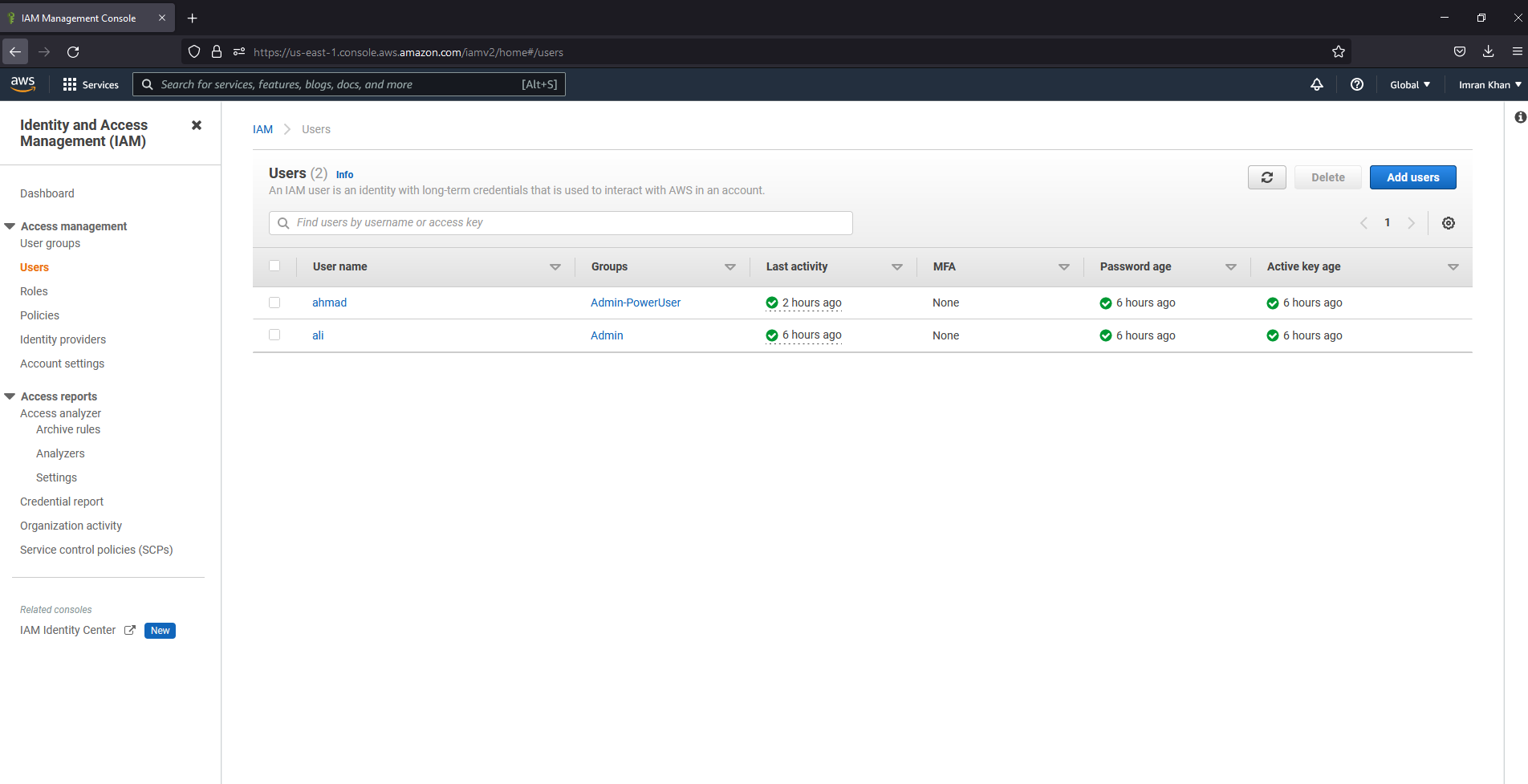Select all users with header checkbox
The height and width of the screenshot is (784, 1528).
point(274,266)
